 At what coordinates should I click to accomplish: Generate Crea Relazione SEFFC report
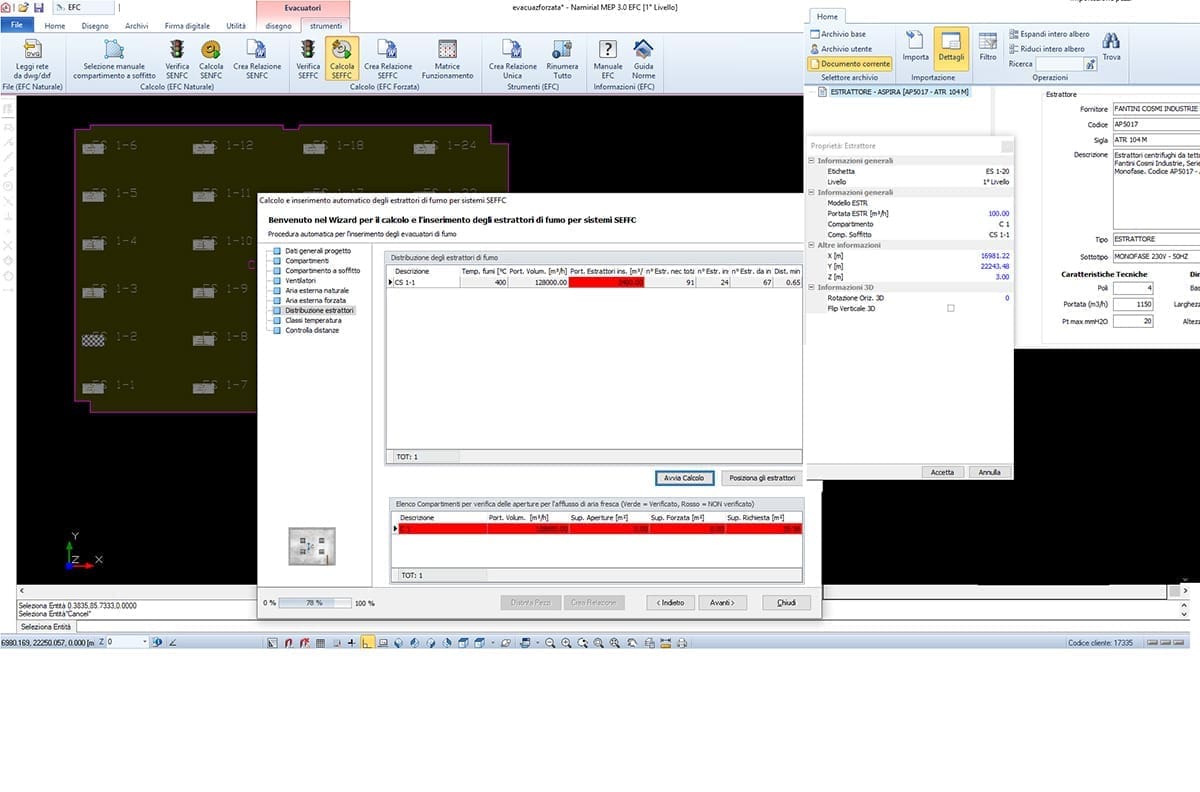click(388, 60)
